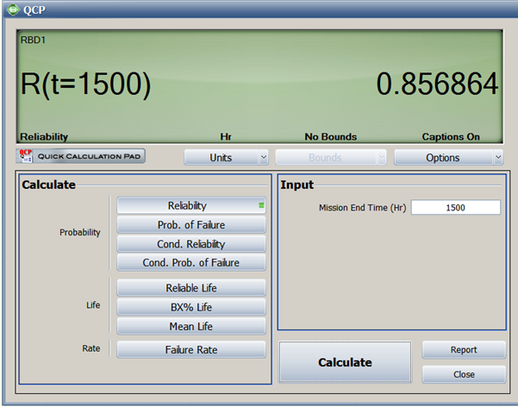Click the Close button
The height and width of the screenshot is (407, 518).
464,374
